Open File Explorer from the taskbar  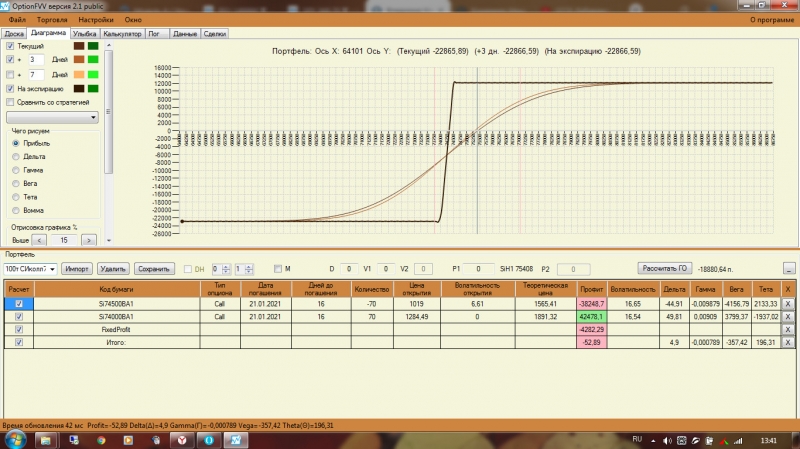click(45, 440)
